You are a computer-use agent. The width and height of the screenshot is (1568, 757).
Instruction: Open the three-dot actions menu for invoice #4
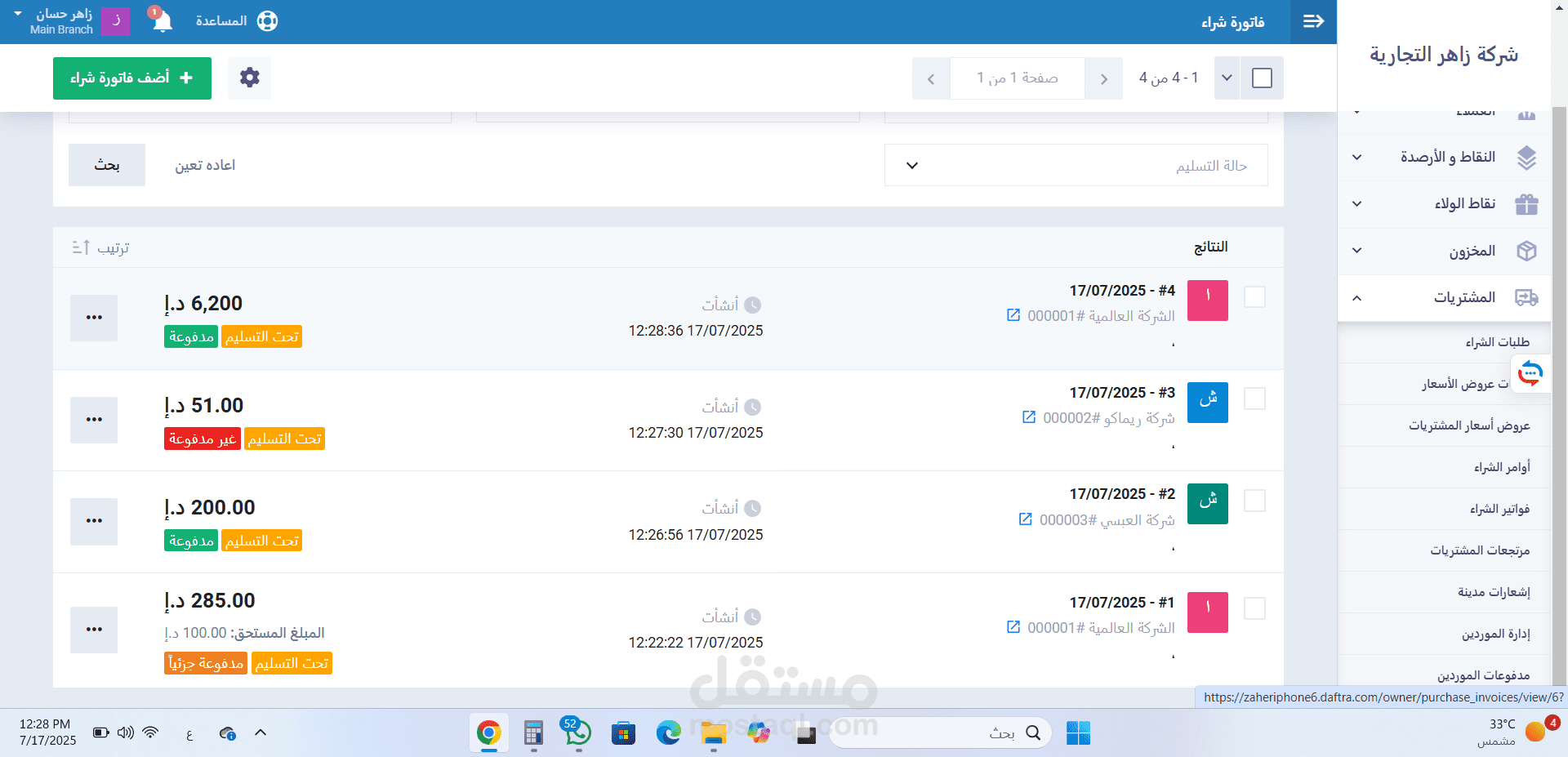coord(94,318)
